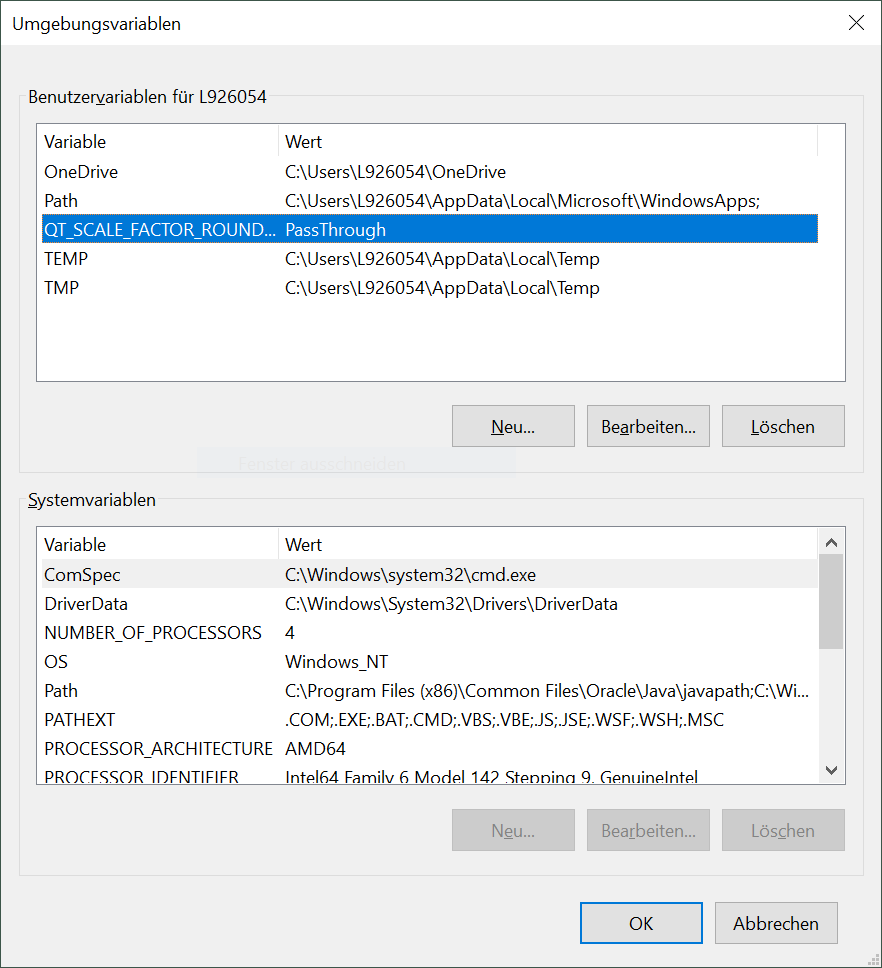882x968 pixels.
Task: Select the DriverData system variable
Action: point(430,604)
